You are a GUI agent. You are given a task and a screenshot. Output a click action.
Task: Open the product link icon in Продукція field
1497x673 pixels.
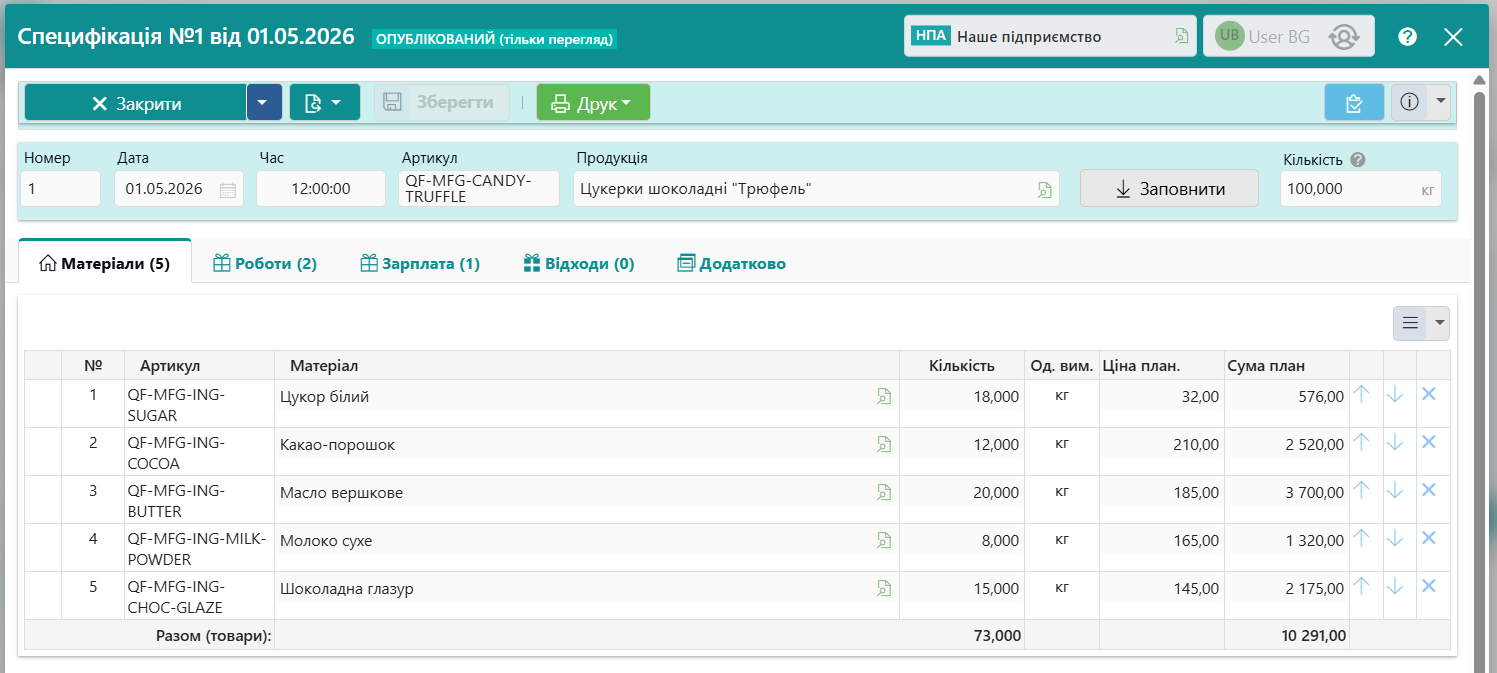[x=1044, y=189]
